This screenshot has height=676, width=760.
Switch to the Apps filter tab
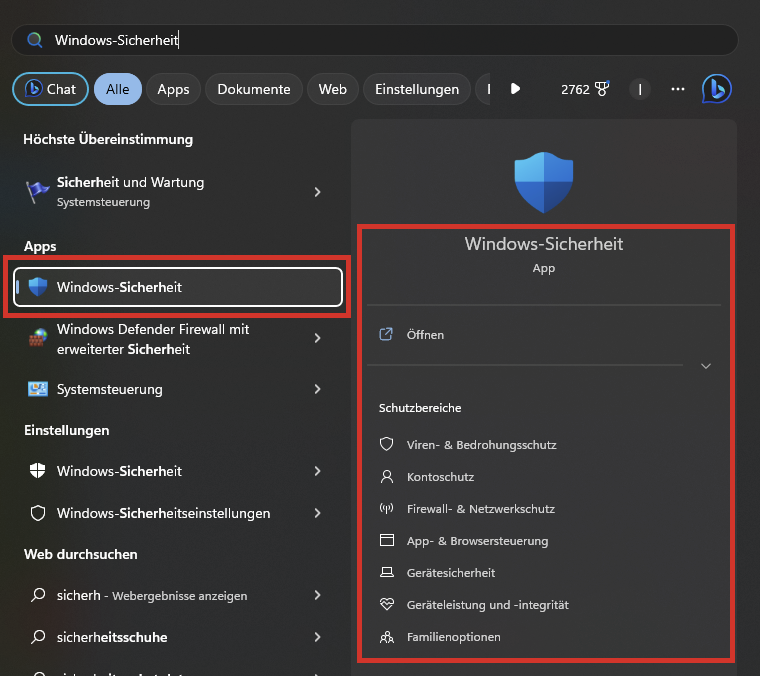coord(173,89)
